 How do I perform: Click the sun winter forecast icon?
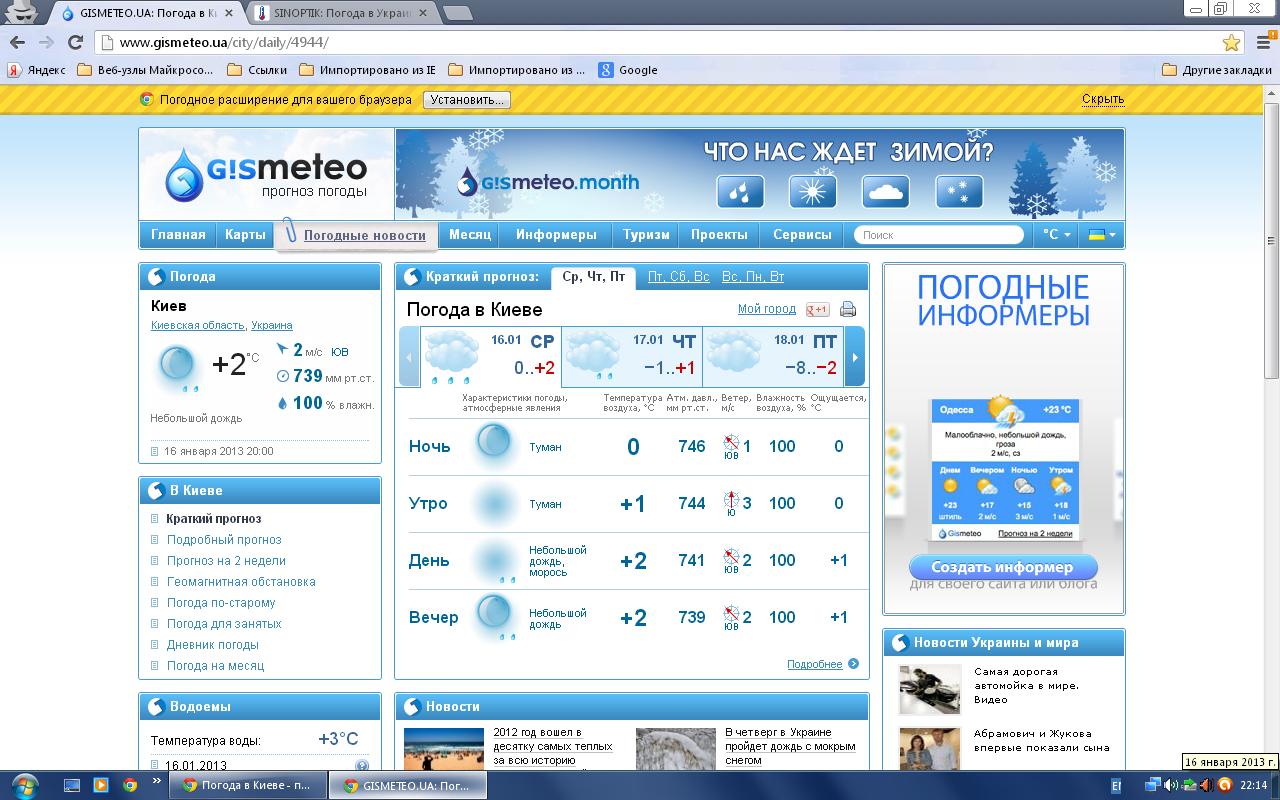tap(813, 191)
